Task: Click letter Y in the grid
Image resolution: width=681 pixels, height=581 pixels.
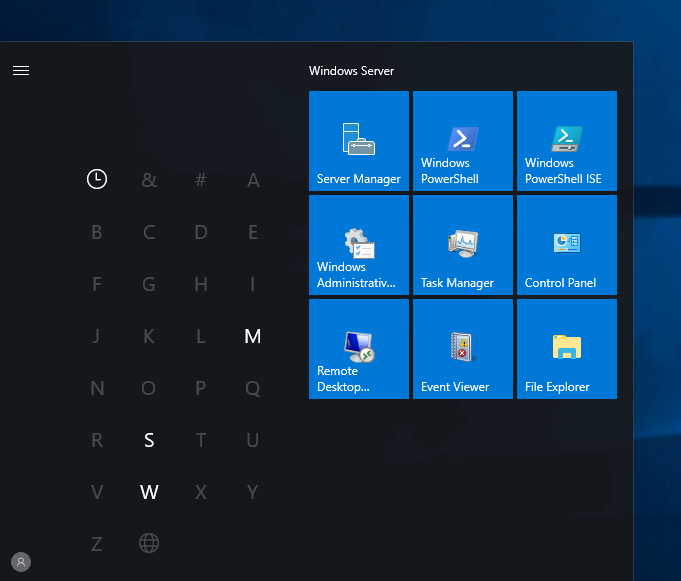Action: (253, 492)
